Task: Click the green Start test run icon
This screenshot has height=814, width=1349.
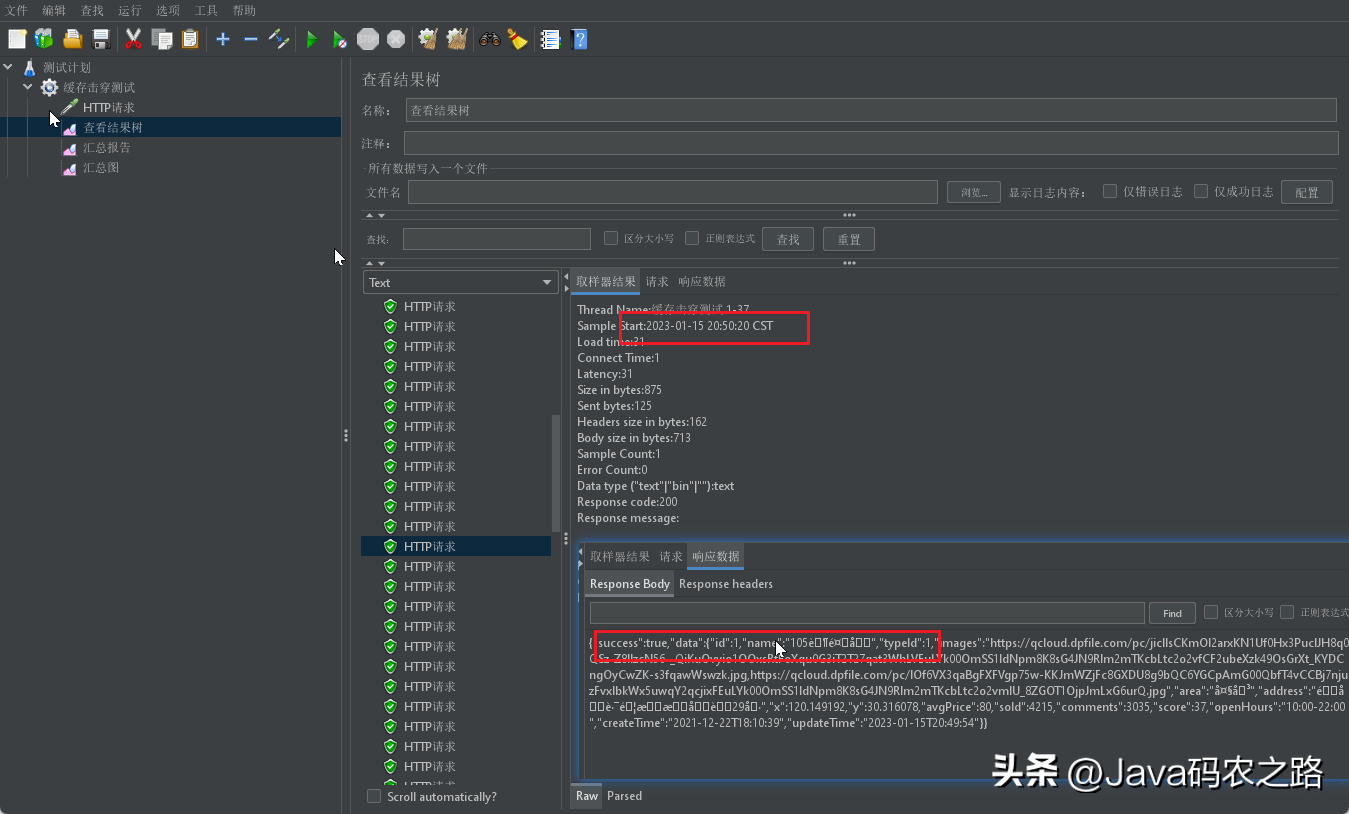Action: [312, 39]
